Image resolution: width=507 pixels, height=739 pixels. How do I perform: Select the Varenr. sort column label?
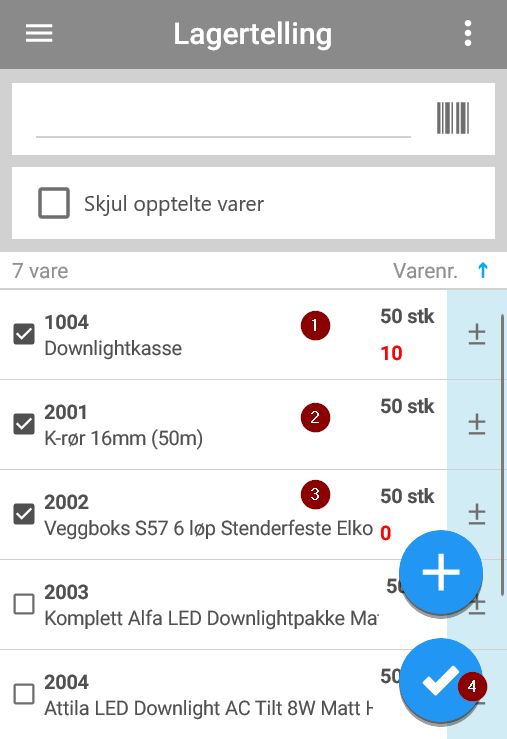point(425,271)
